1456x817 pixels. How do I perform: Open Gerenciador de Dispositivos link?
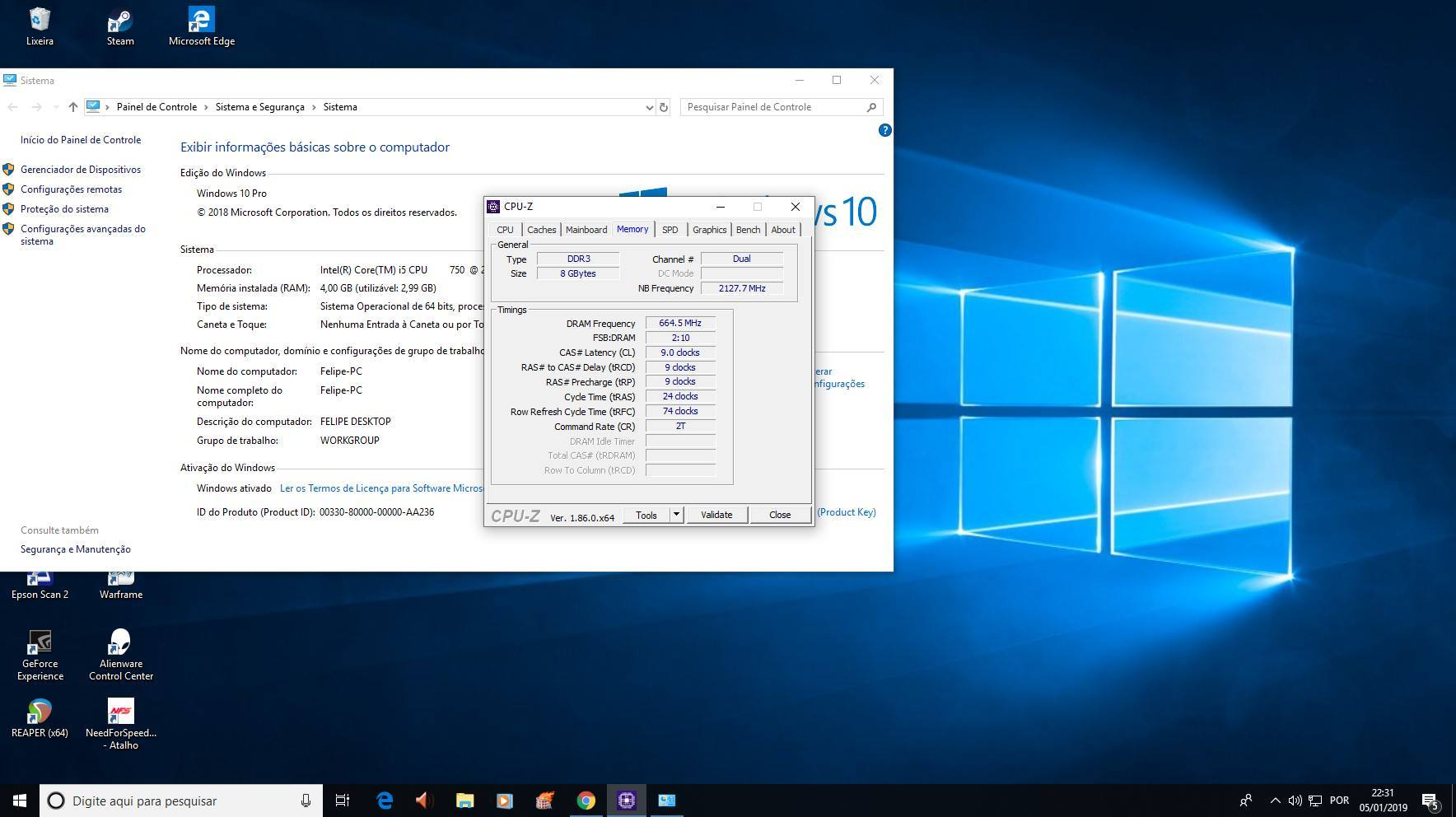pos(81,170)
